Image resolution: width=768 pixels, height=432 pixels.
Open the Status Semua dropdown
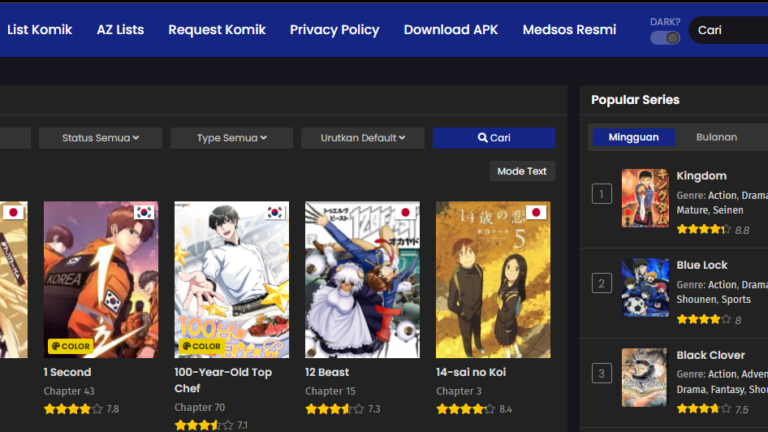[x=100, y=138]
